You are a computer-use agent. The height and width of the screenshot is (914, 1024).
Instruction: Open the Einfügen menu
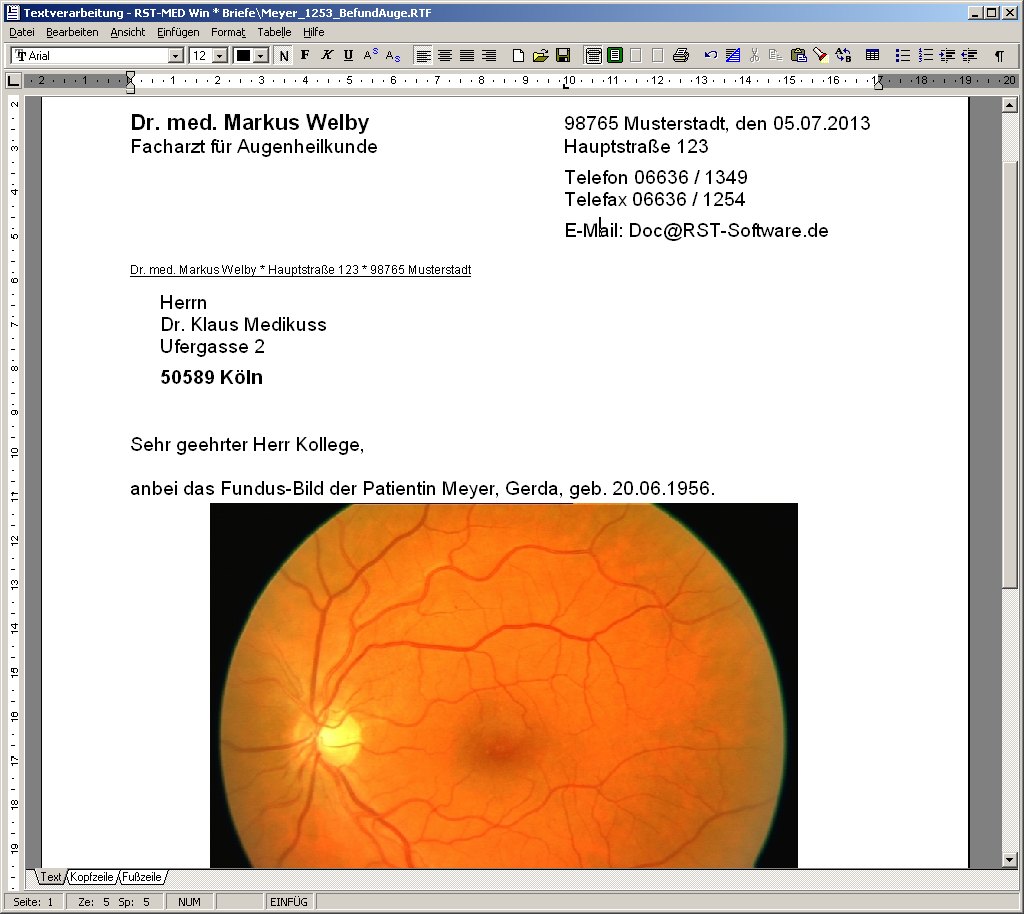(x=178, y=32)
